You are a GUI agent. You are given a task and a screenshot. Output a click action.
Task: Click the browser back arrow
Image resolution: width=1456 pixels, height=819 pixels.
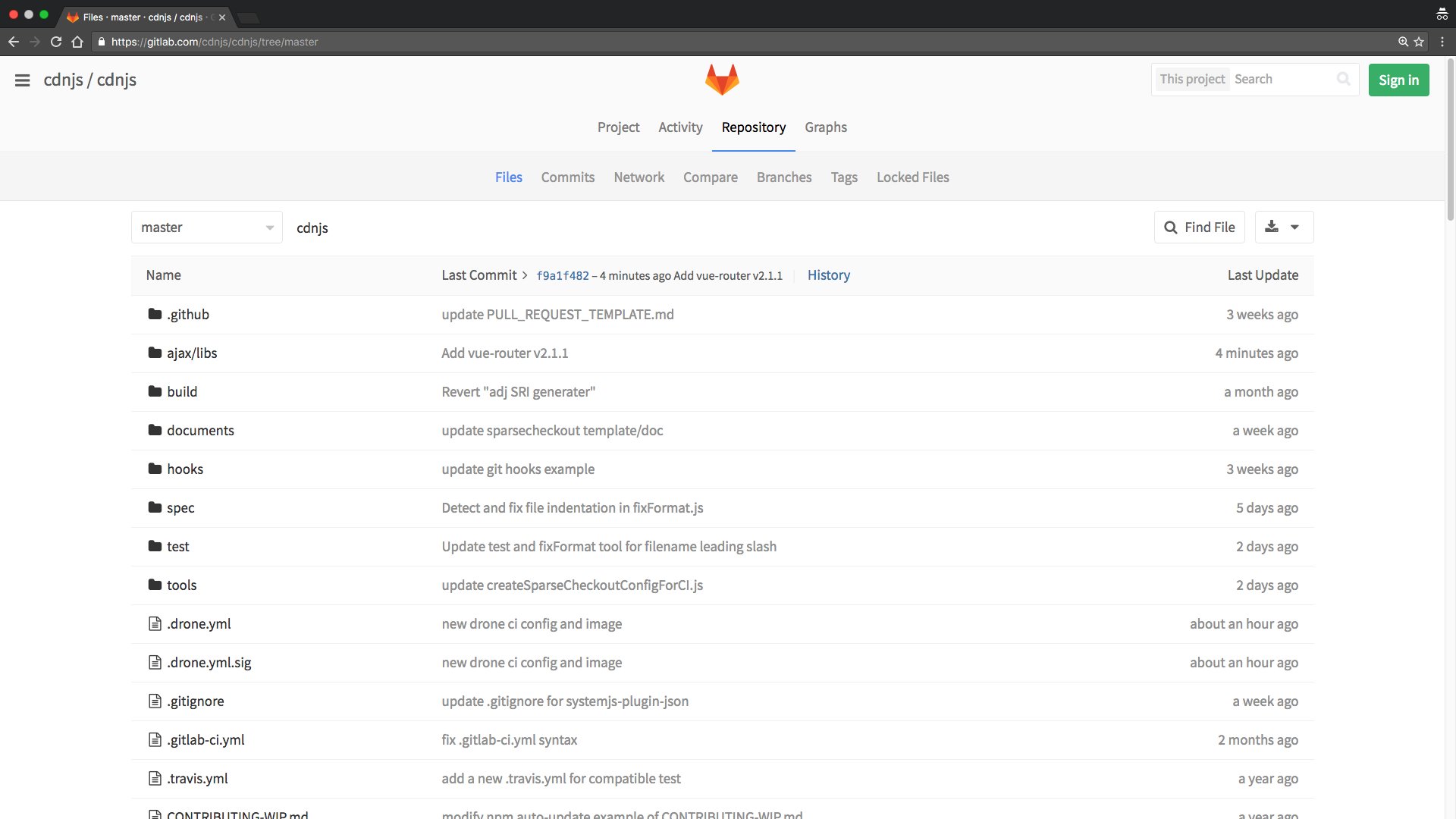click(14, 42)
